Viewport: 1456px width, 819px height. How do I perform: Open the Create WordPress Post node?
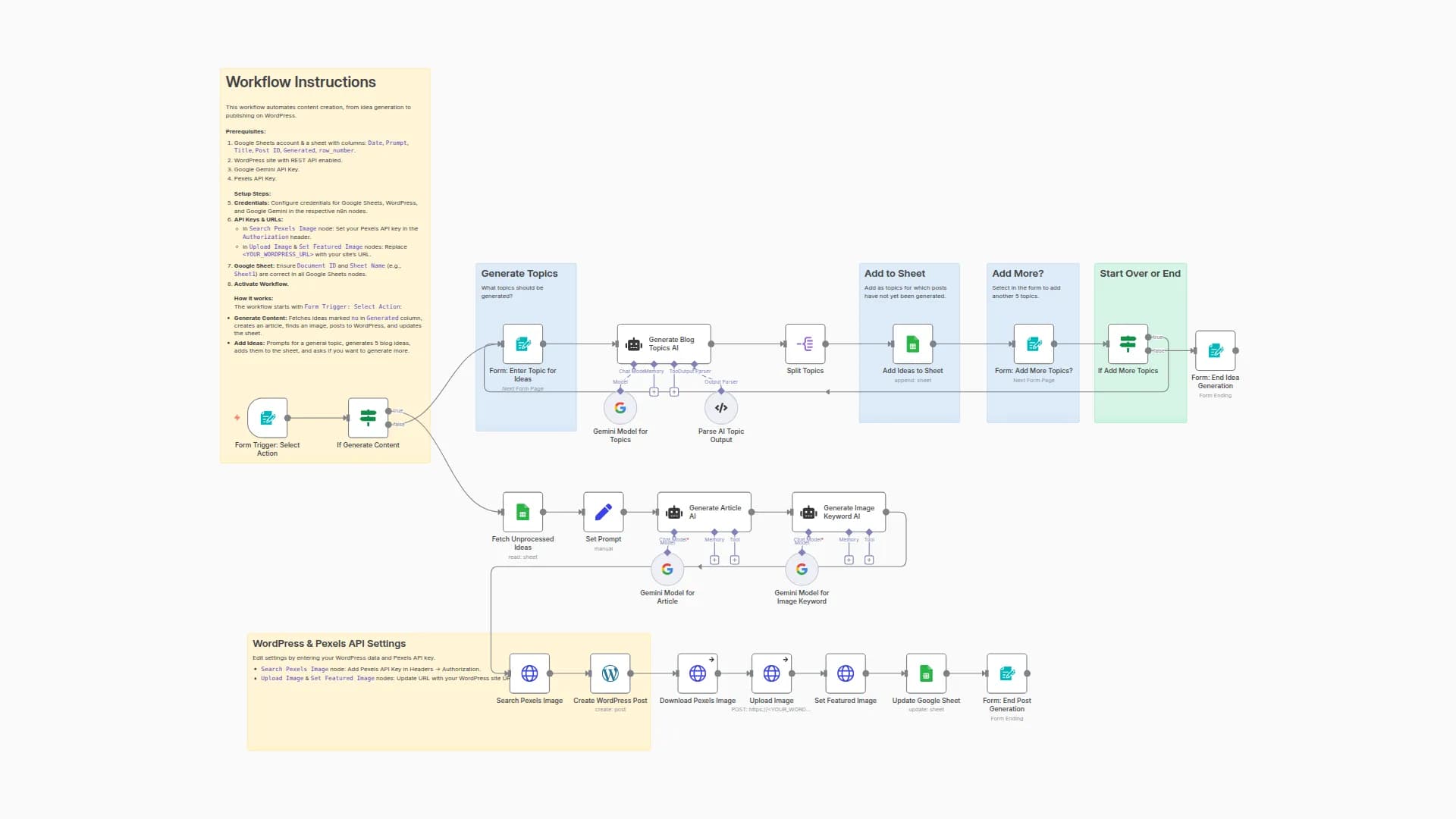610,673
